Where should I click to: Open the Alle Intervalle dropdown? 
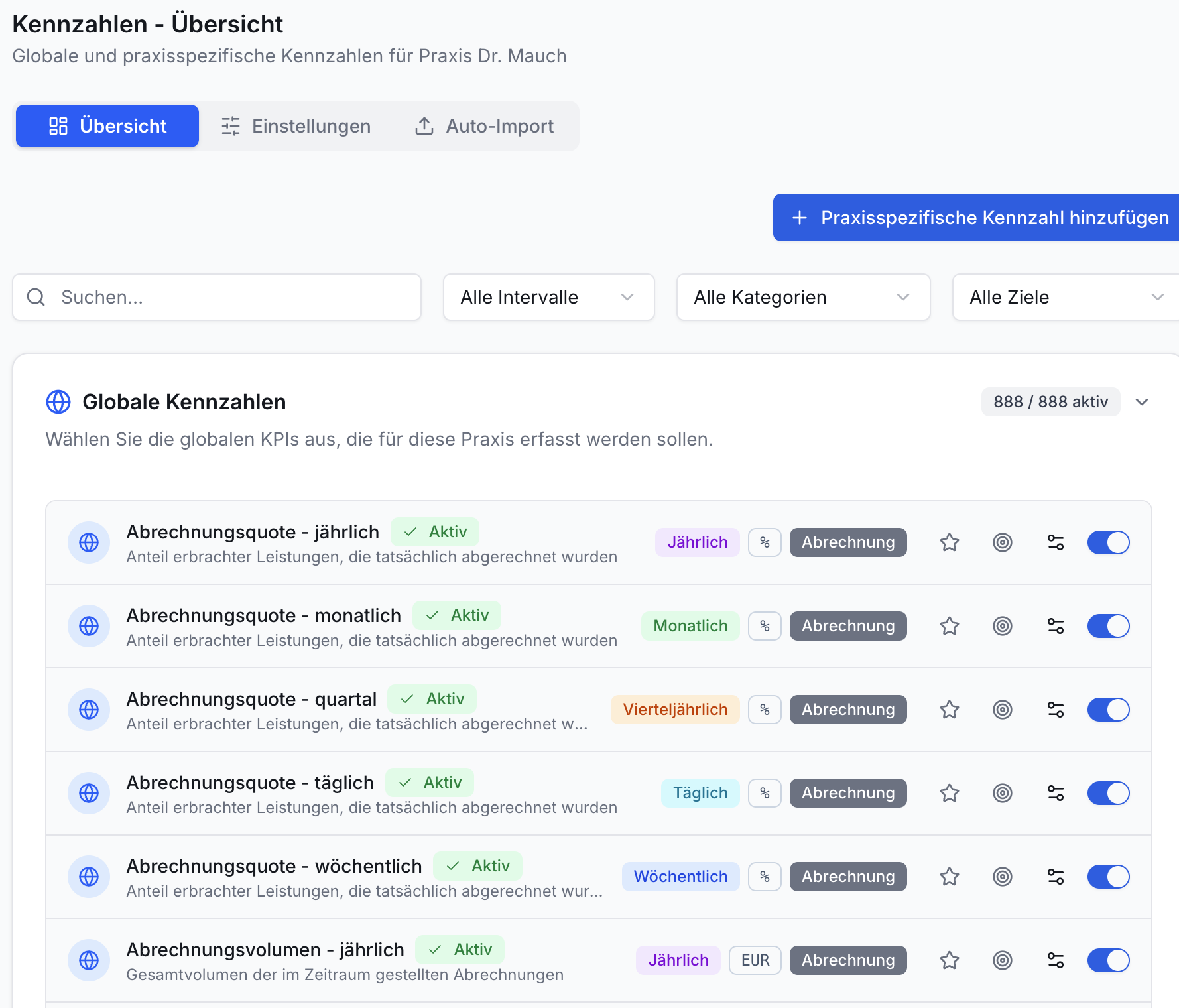point(549,297)
